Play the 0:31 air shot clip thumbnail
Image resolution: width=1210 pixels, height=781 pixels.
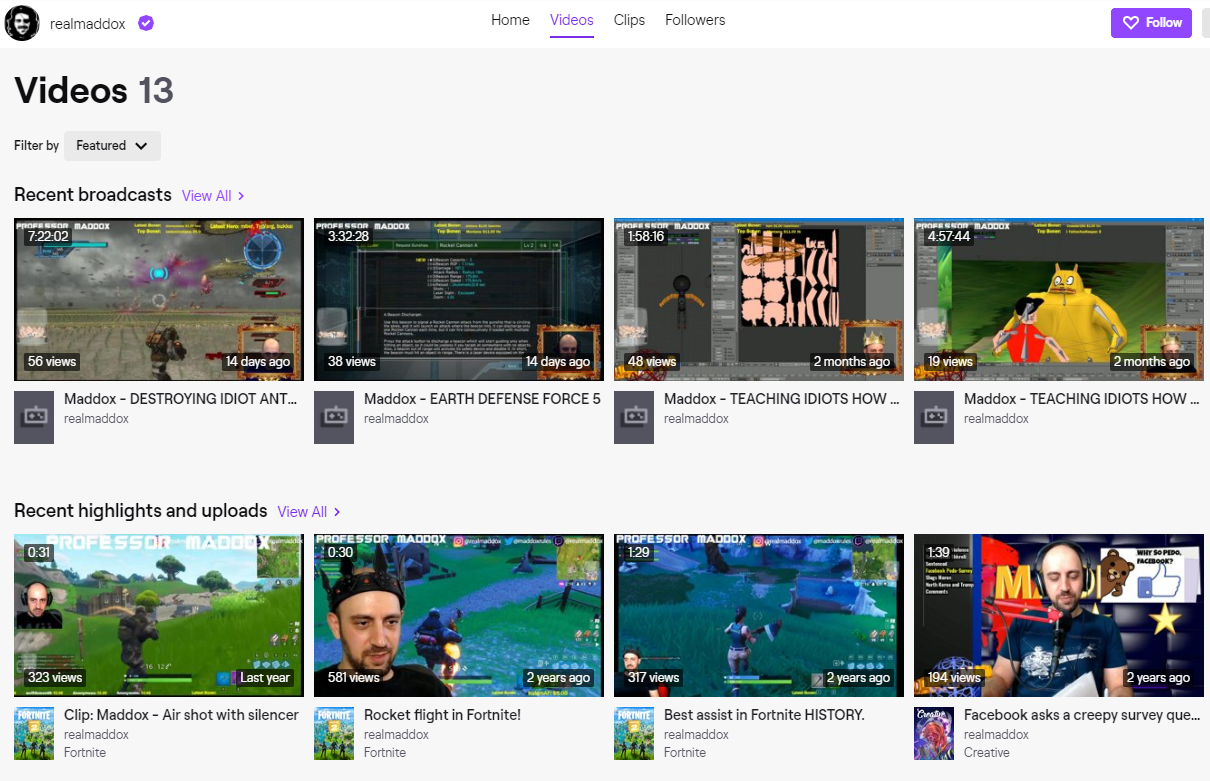pos(159,615)
